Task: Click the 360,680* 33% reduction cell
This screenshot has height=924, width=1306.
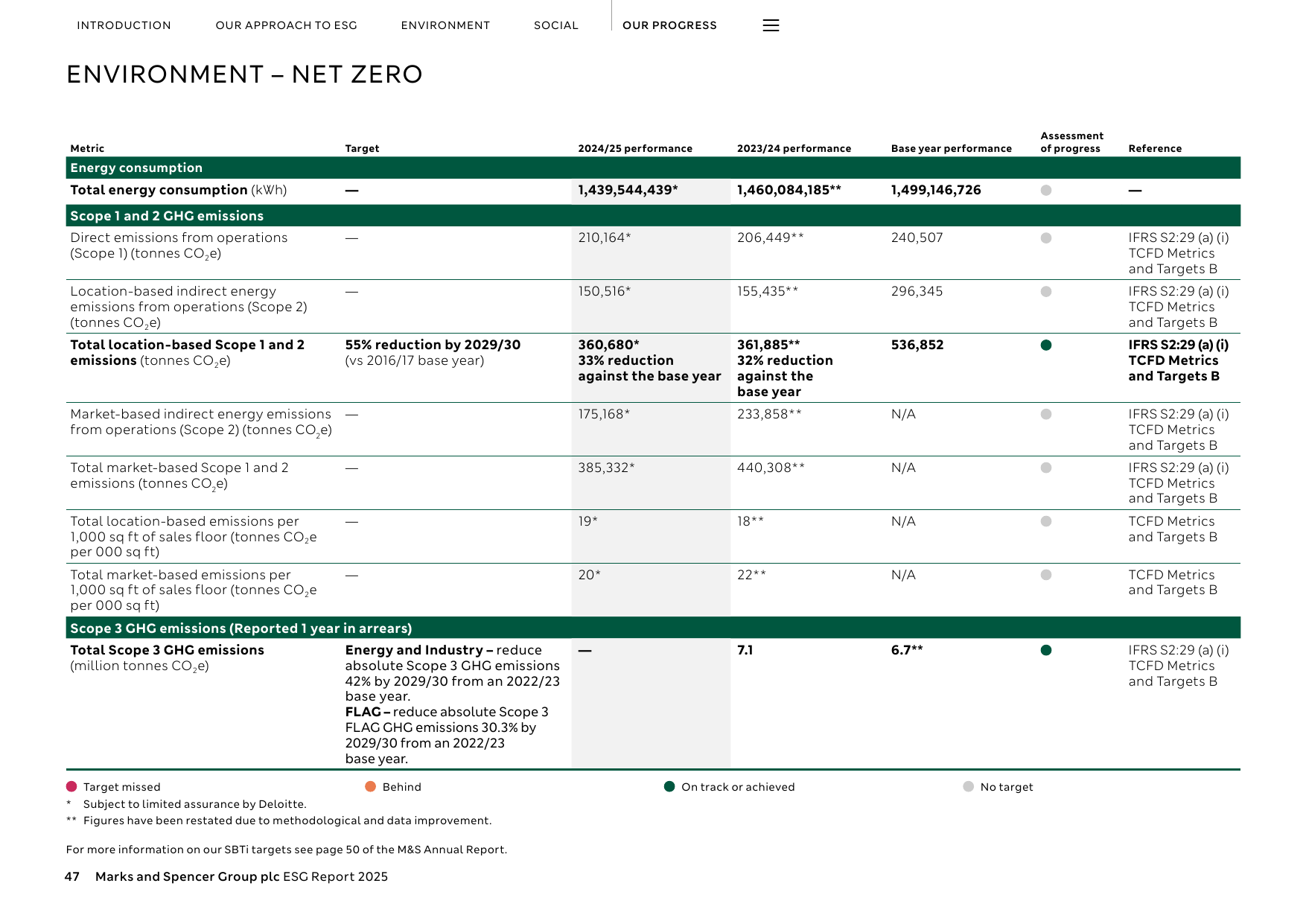Action: [649, 360]
